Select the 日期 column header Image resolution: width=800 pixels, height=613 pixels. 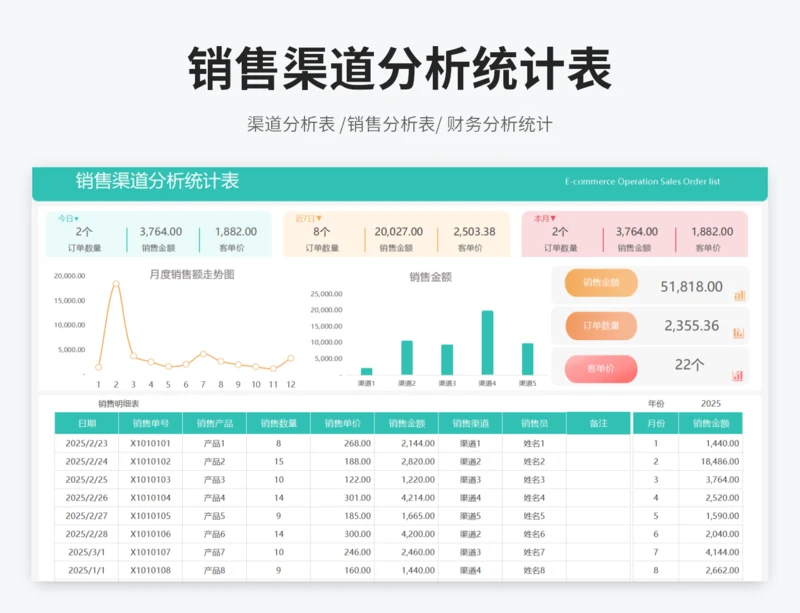[x=87, y=423]
